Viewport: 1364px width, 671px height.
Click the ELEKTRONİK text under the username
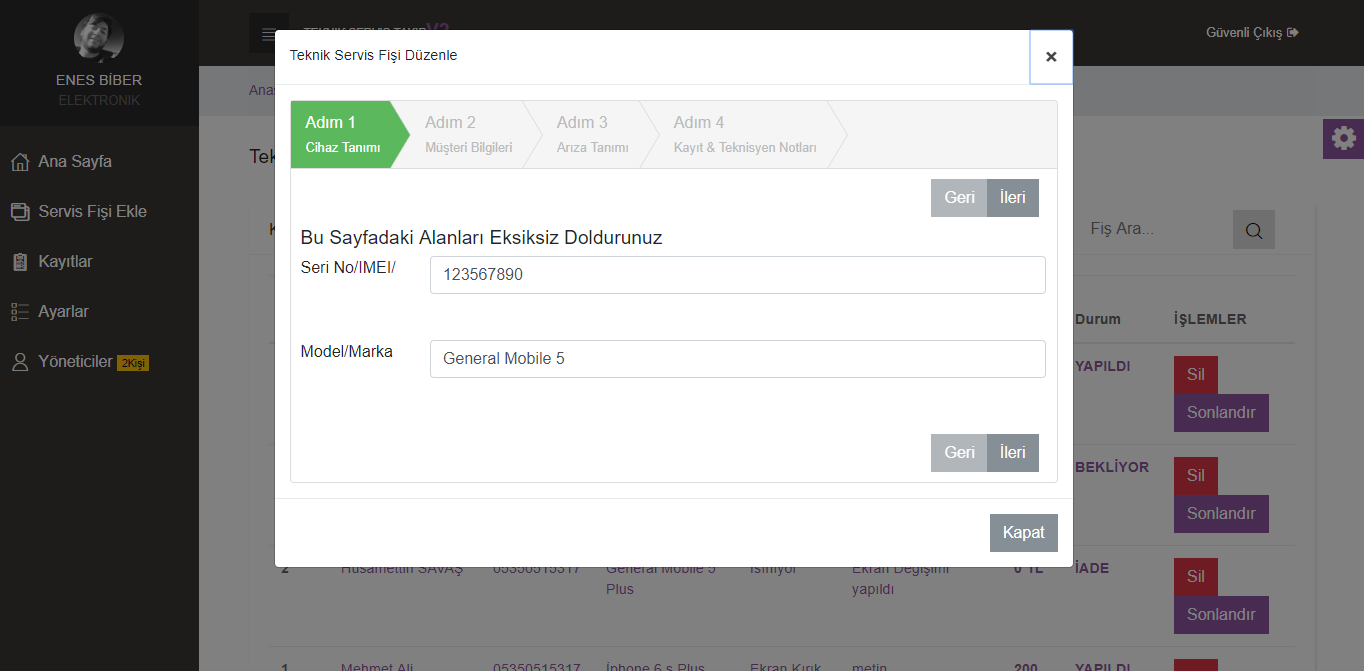point(99,101)
